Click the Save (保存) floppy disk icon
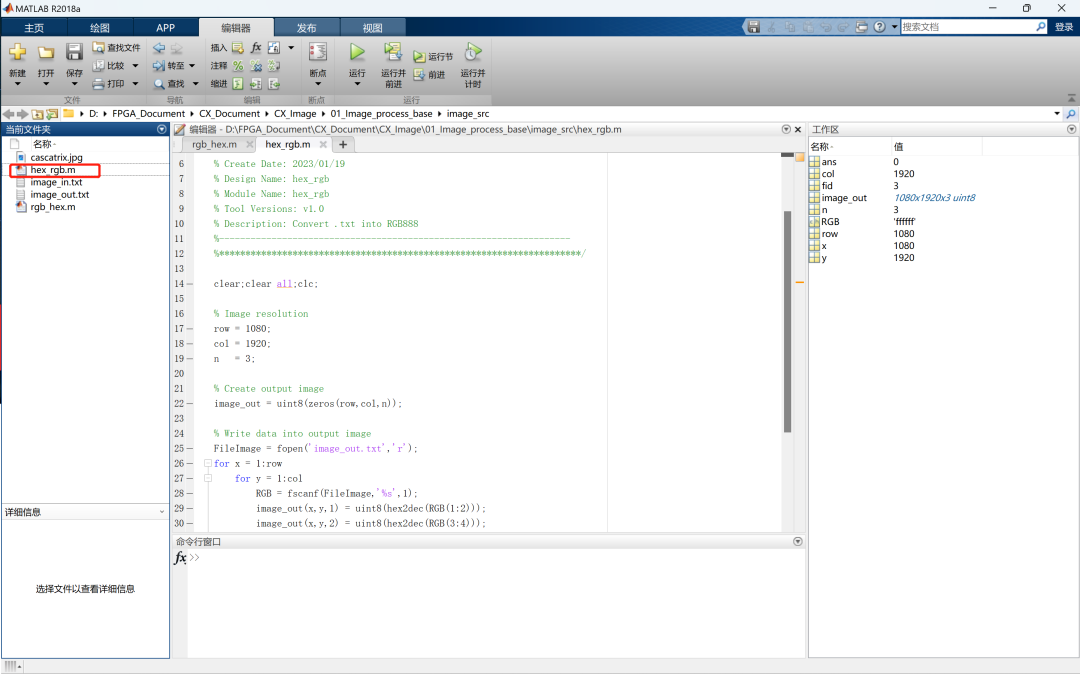The width and height of the screenshot is (1080, 674). (x=74, y=52)
